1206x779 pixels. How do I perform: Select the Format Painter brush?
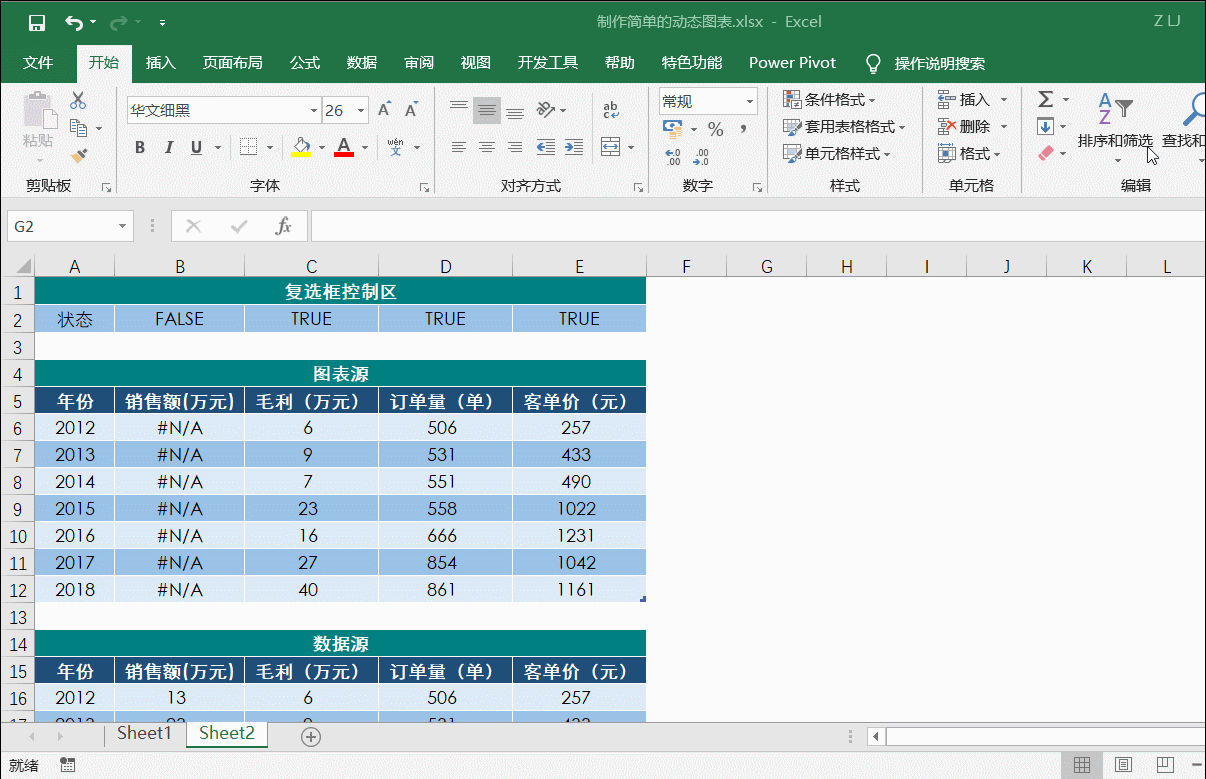coord(79,155)
